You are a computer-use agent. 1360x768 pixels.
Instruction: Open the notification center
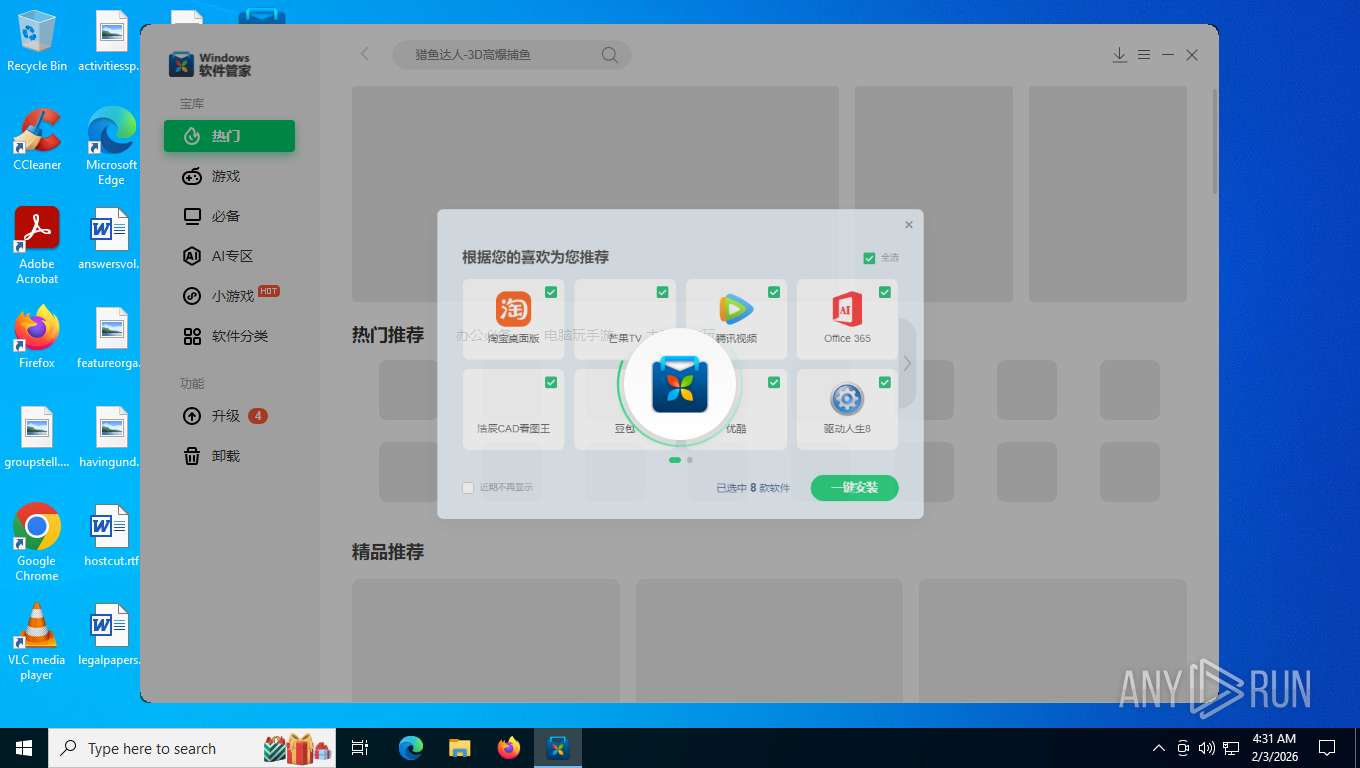coord(1327,748)
